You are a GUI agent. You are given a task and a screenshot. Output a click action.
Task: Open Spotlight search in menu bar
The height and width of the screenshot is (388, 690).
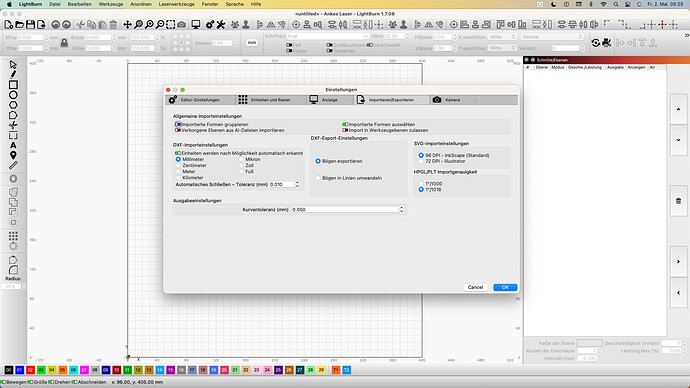[616, 4]
